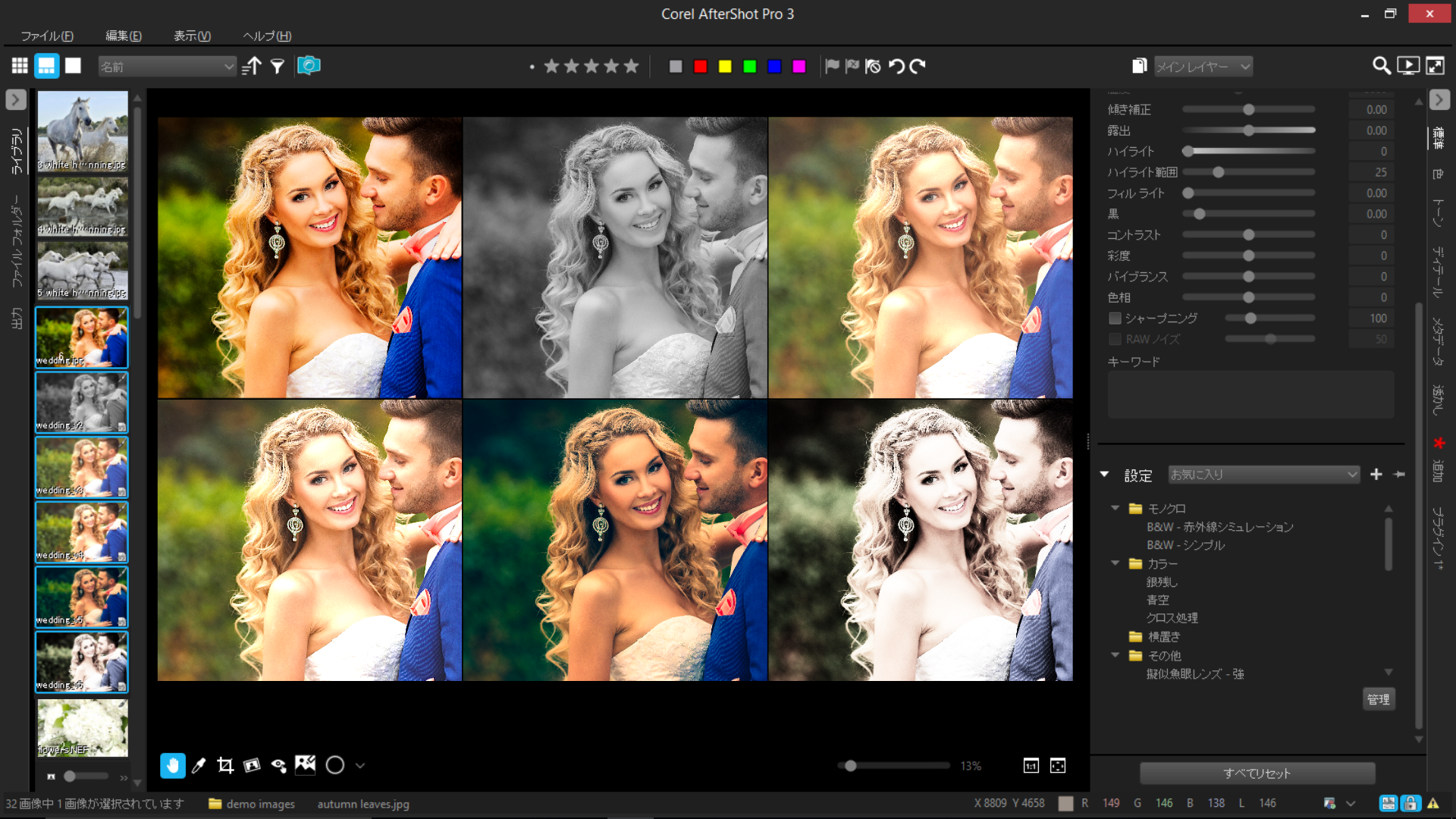This screenshot has height=819, width=1456.
Task: Enable the シャープニング checkbox
Action: point(1115,318)
